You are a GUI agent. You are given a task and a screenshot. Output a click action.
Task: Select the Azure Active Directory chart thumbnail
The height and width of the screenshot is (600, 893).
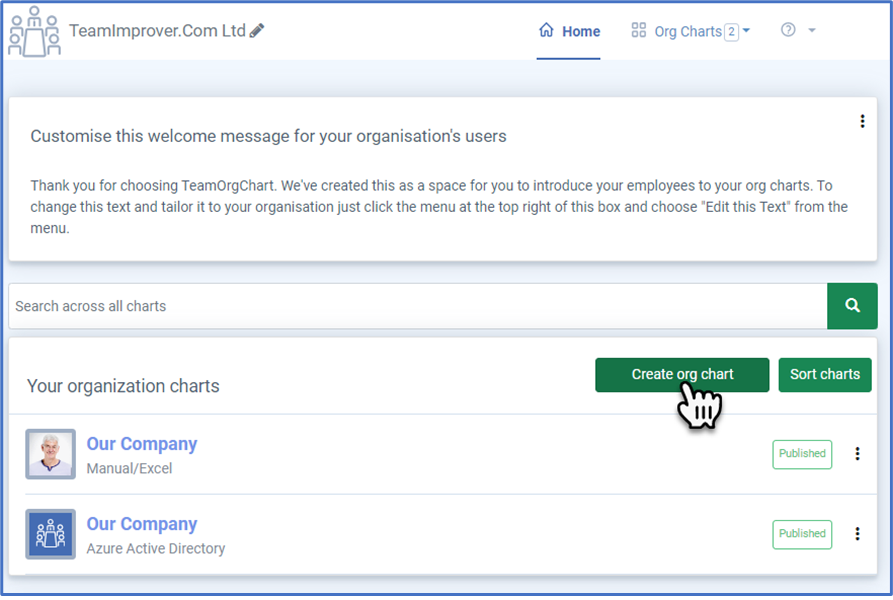(50, 534)
